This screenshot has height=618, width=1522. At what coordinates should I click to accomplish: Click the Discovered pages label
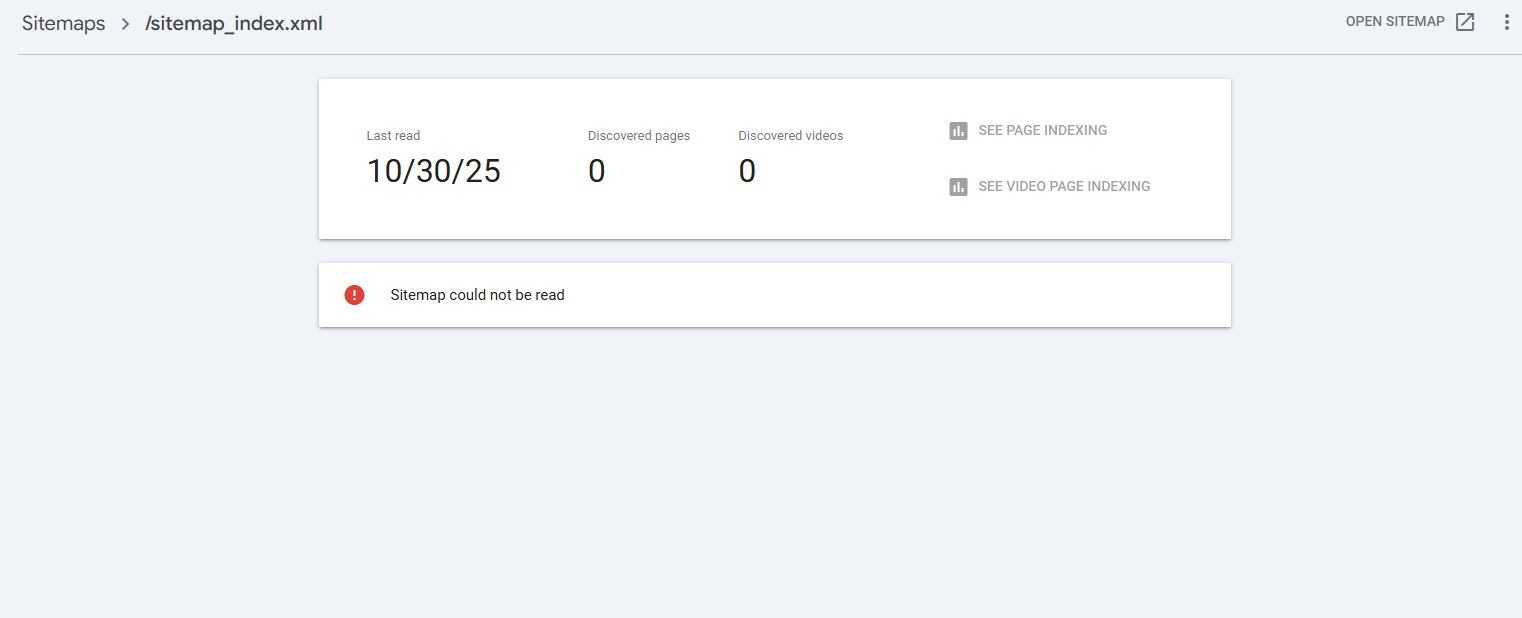(x=639, y=136)
